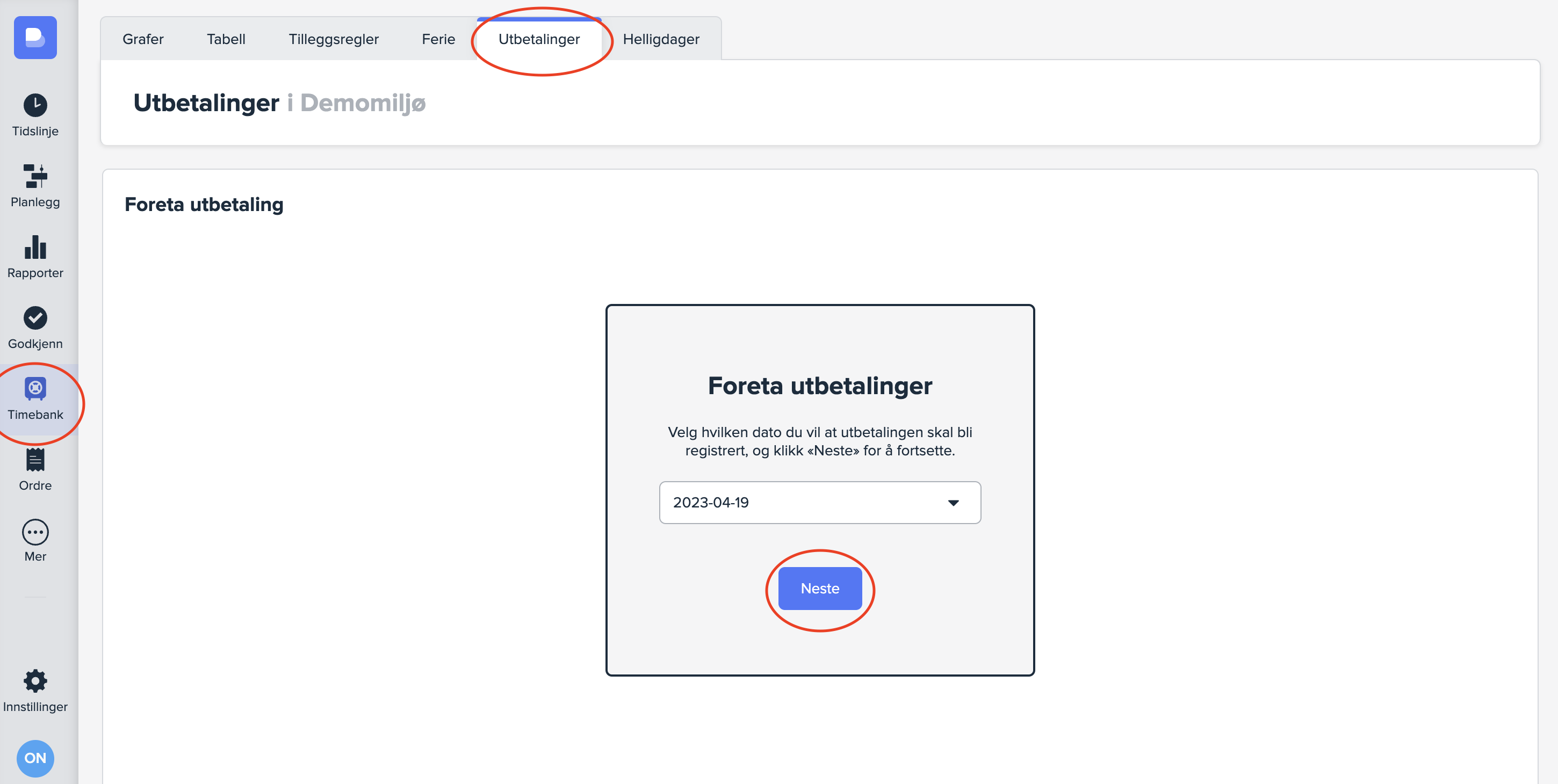The height and width of the screenshot is (784, 1558).
Task: Open the Ordre receipt icon
Action: 35,460
